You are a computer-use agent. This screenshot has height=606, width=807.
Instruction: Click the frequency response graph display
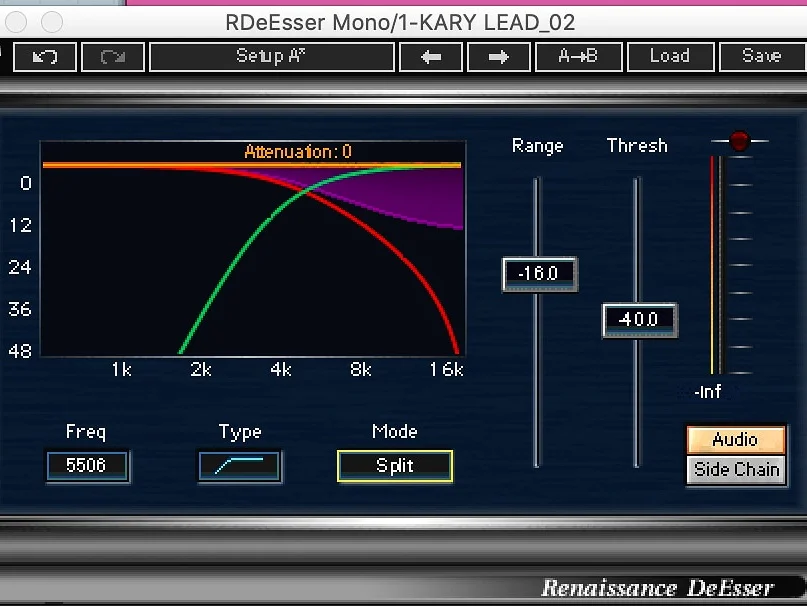tap(253, 248)
